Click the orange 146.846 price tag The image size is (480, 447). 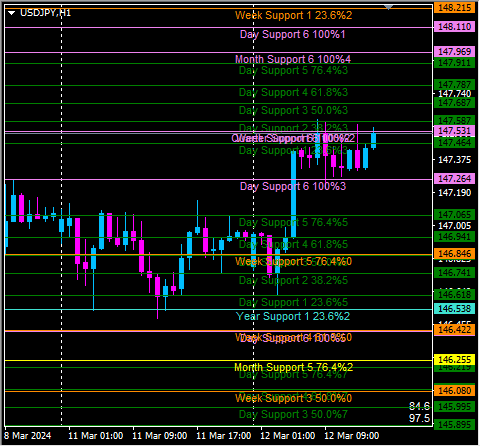455,254
